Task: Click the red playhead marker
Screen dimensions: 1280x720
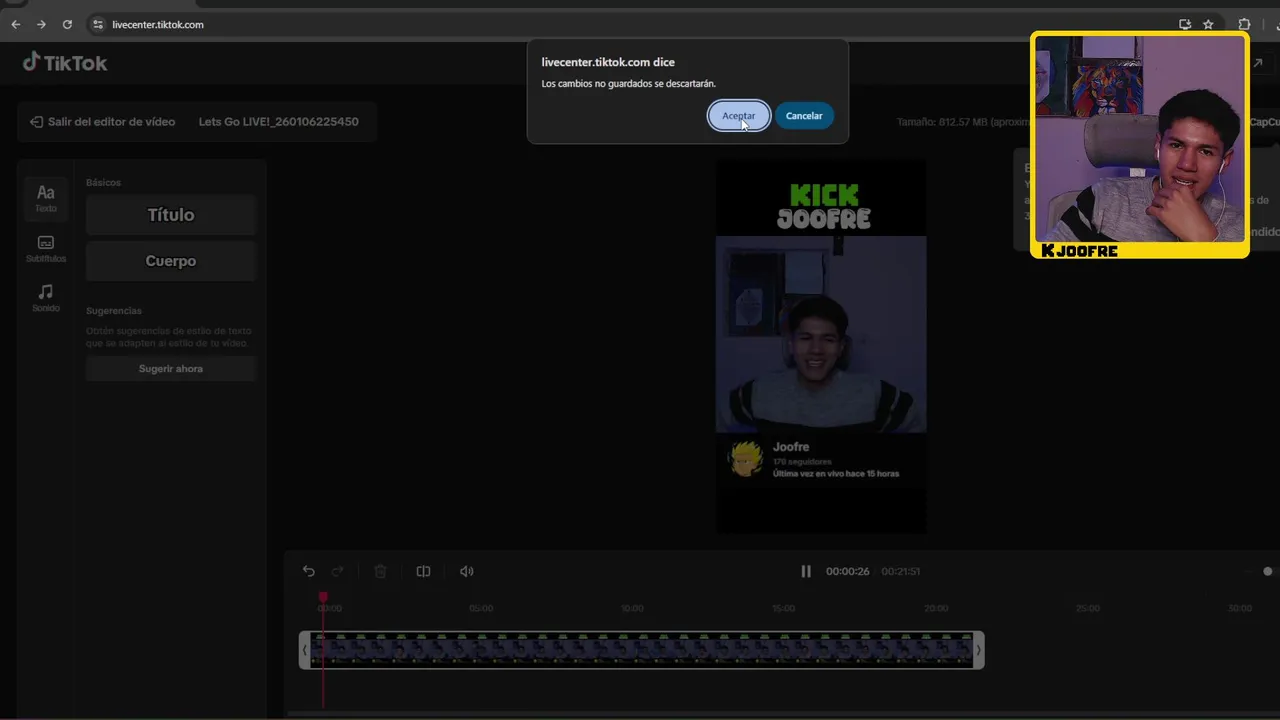Action: (323, 597)
